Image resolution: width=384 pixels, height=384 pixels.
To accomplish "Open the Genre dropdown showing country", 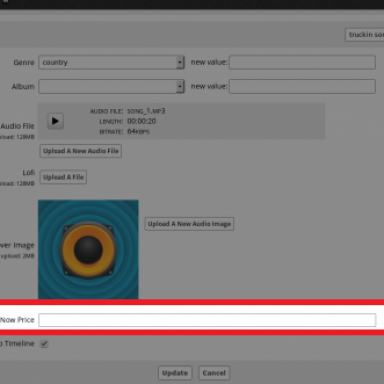I will 111,62.
